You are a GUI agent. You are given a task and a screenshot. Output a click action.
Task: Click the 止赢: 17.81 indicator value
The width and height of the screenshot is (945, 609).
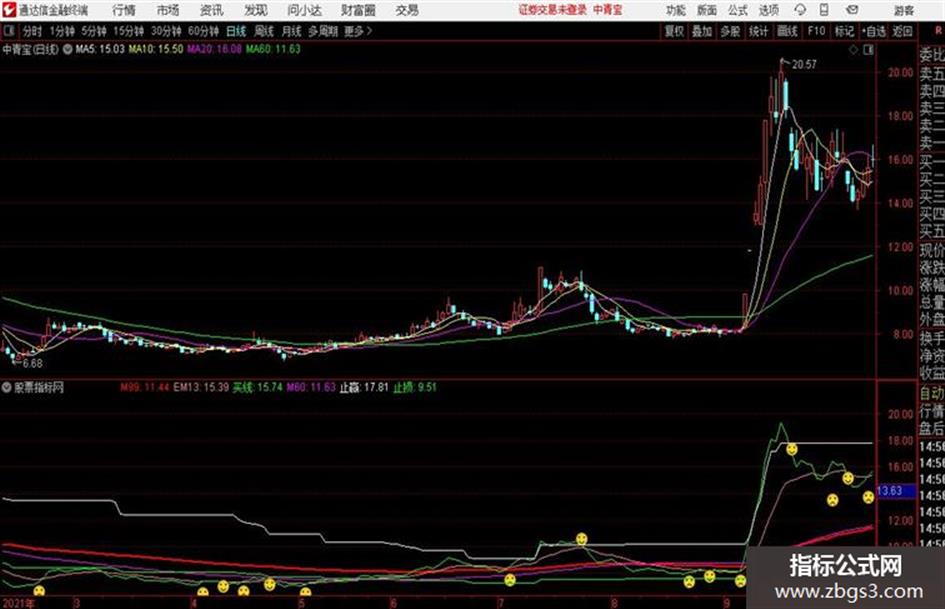pyautogui.click(x=364, y=387)
